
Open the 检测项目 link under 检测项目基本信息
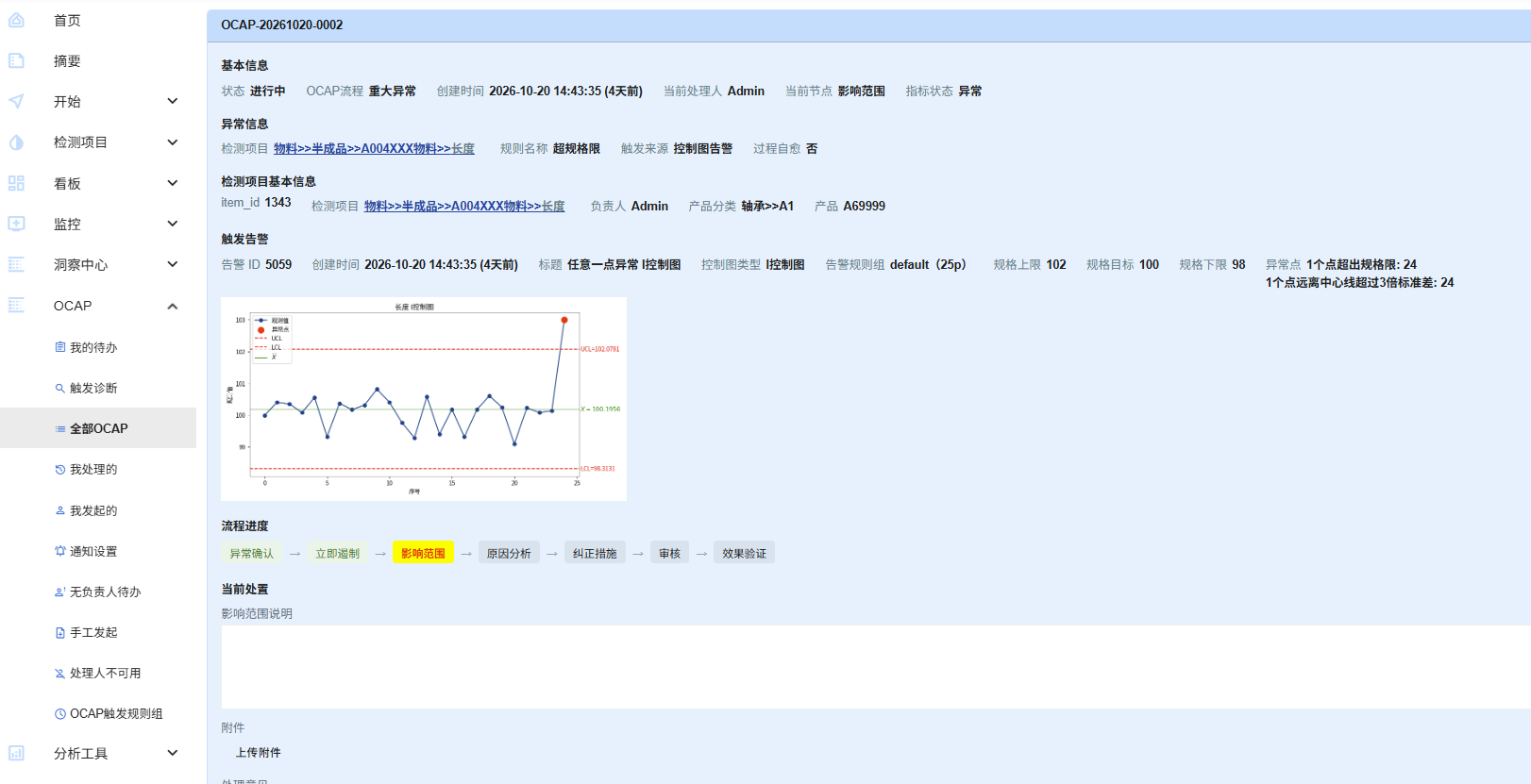pyautogui.click(x=464, y=207)
